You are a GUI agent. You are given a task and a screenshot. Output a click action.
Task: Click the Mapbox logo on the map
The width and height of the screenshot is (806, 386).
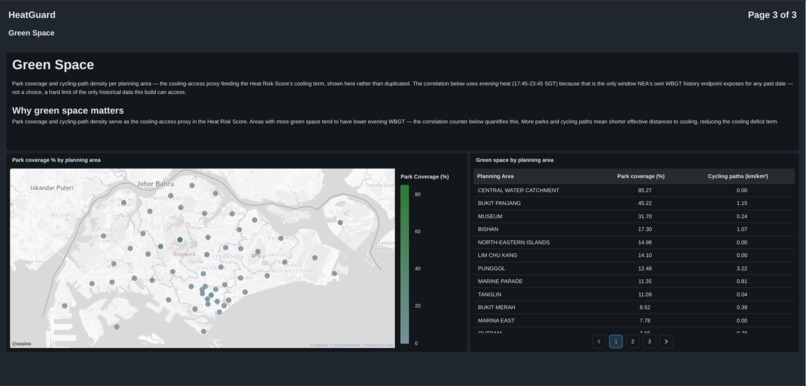tap(21, 343)
